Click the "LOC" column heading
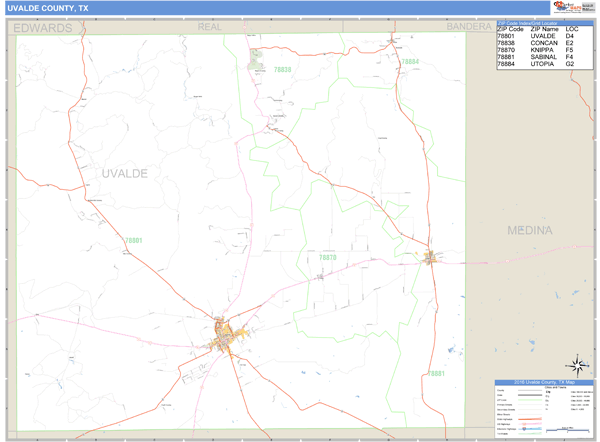Viewport: 600px width, 442px height. click(572, 29)
